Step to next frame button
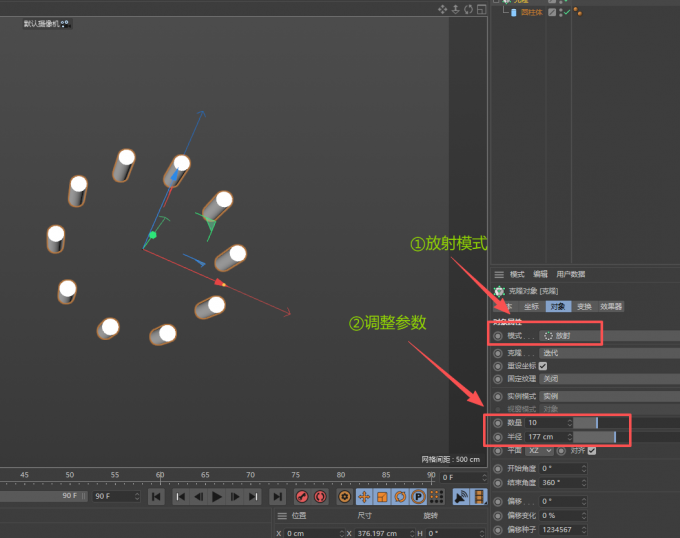680x538 pixels. tap(235, 497)
